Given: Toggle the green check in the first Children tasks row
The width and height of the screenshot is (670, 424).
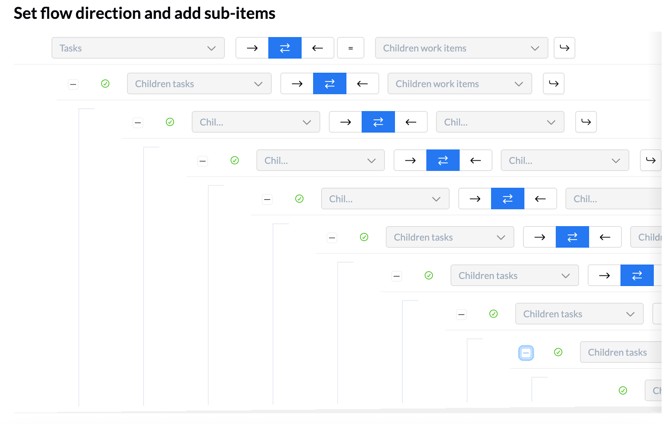Looking at the screenshot, I should (105, 84).
